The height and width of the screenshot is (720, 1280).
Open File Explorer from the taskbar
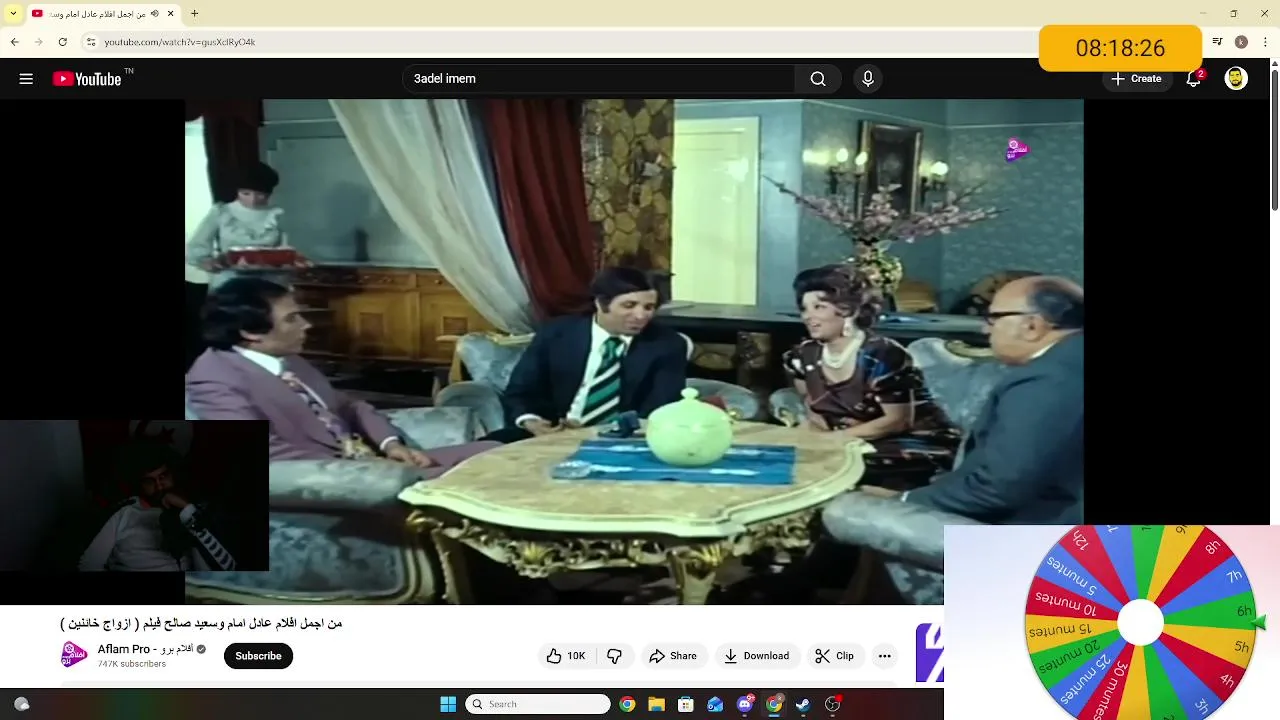click(656, 704)
